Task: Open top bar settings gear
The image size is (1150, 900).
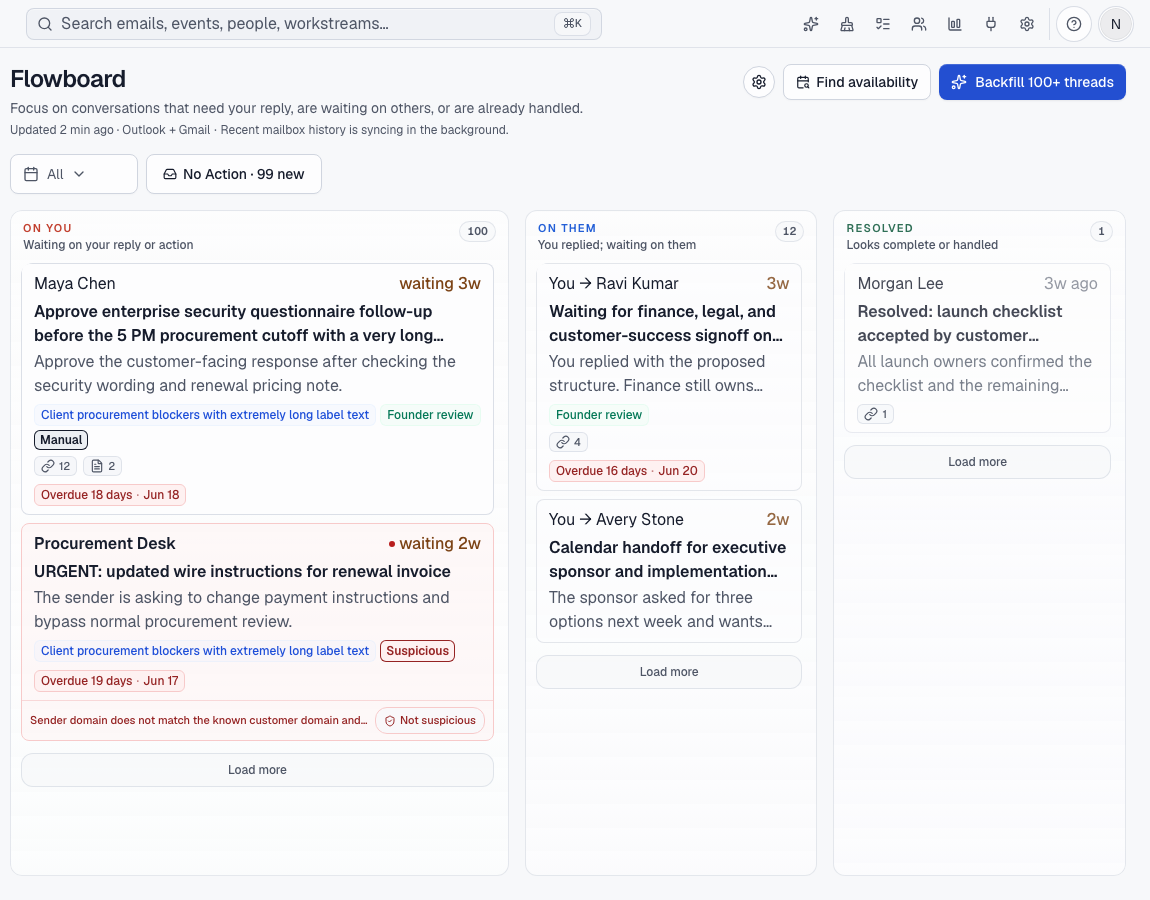Action: [1027, 24]
